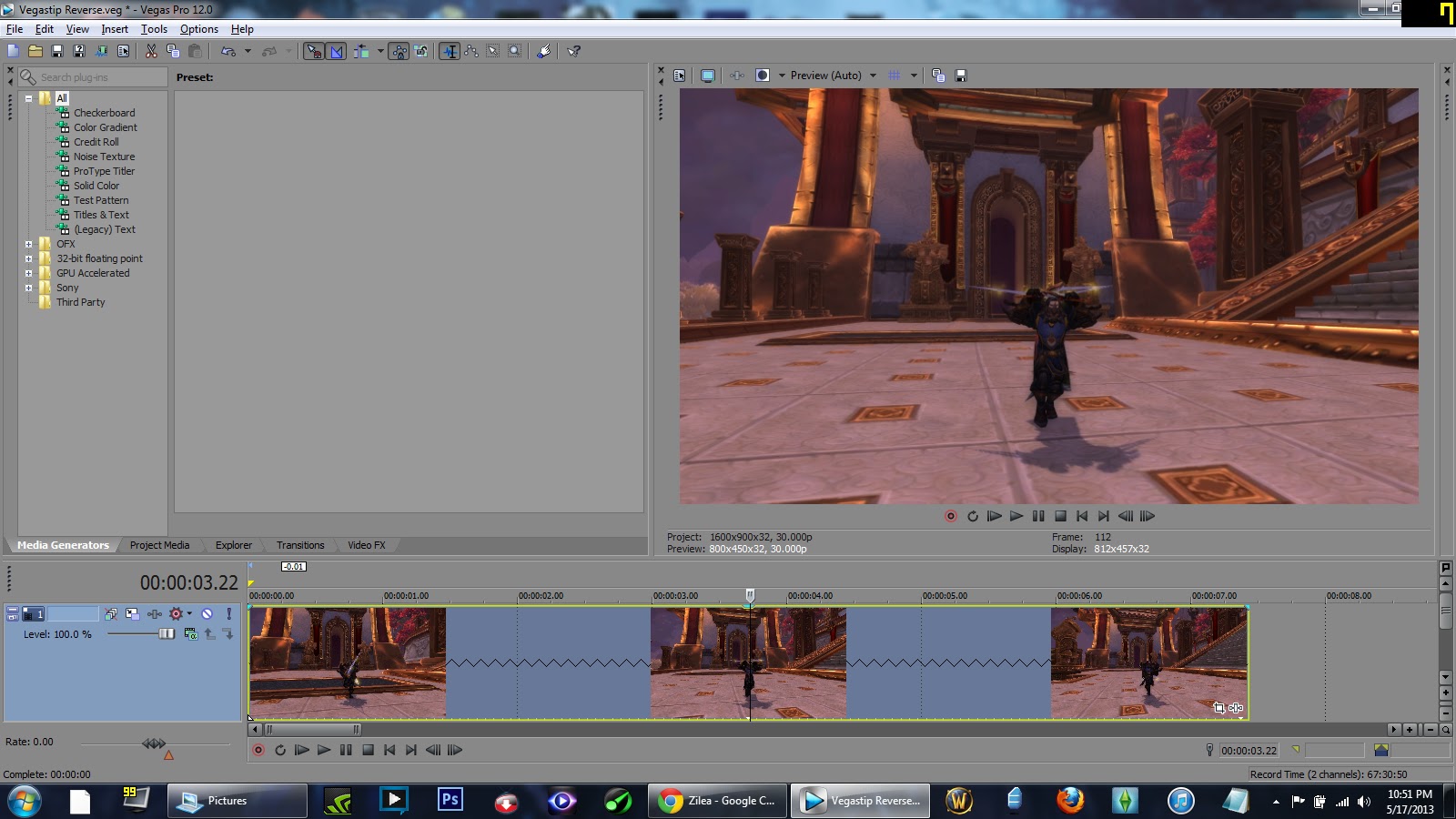Open track 1 automation settings dropdown

[x=189, y=614]
